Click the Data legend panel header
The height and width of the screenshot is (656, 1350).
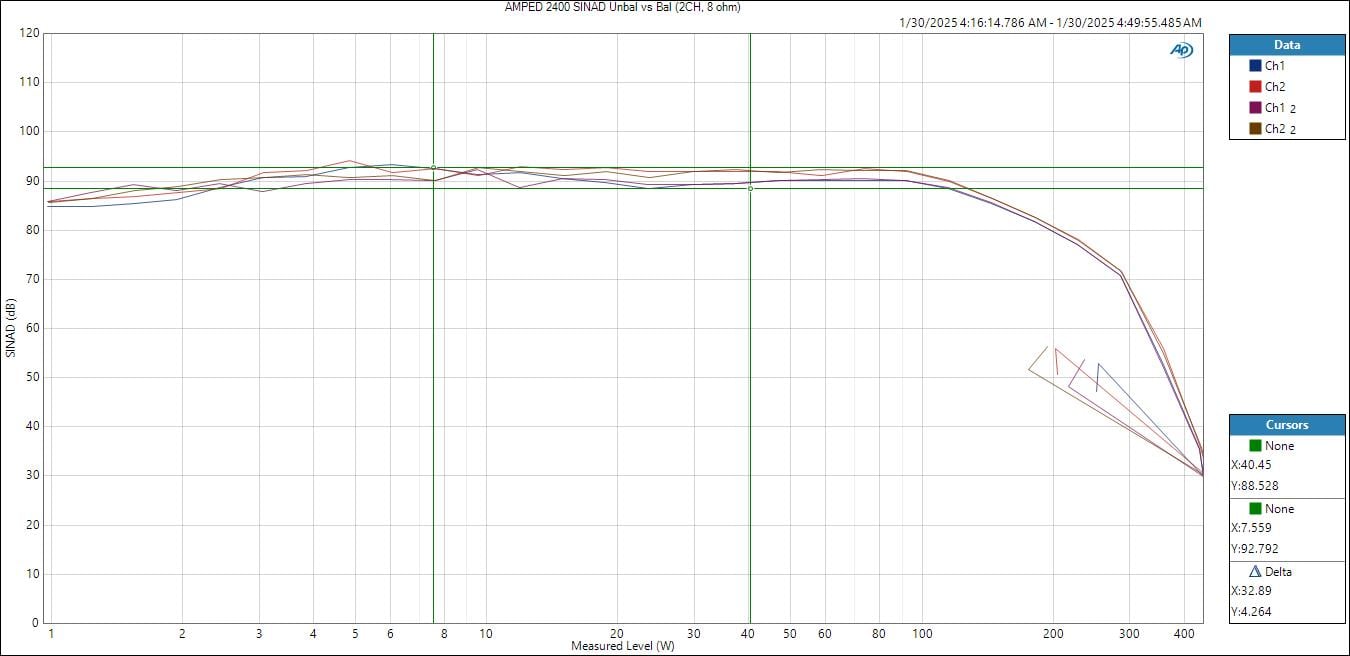[x=1286, y=45]
